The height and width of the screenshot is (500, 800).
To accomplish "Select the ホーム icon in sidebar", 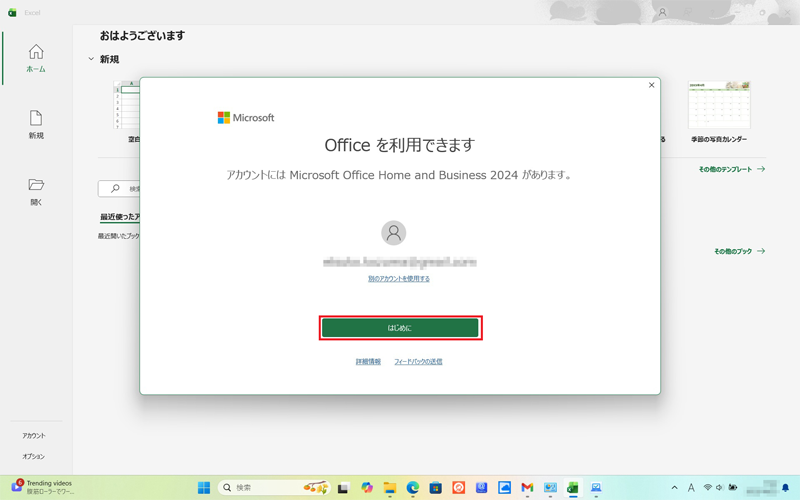I will [x=36, y=58].
